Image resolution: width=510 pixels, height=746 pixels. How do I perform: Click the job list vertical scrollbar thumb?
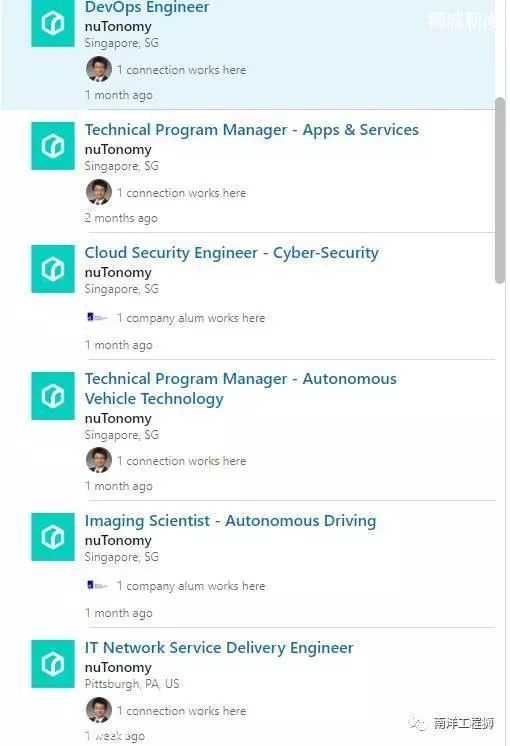click(500, 190)
